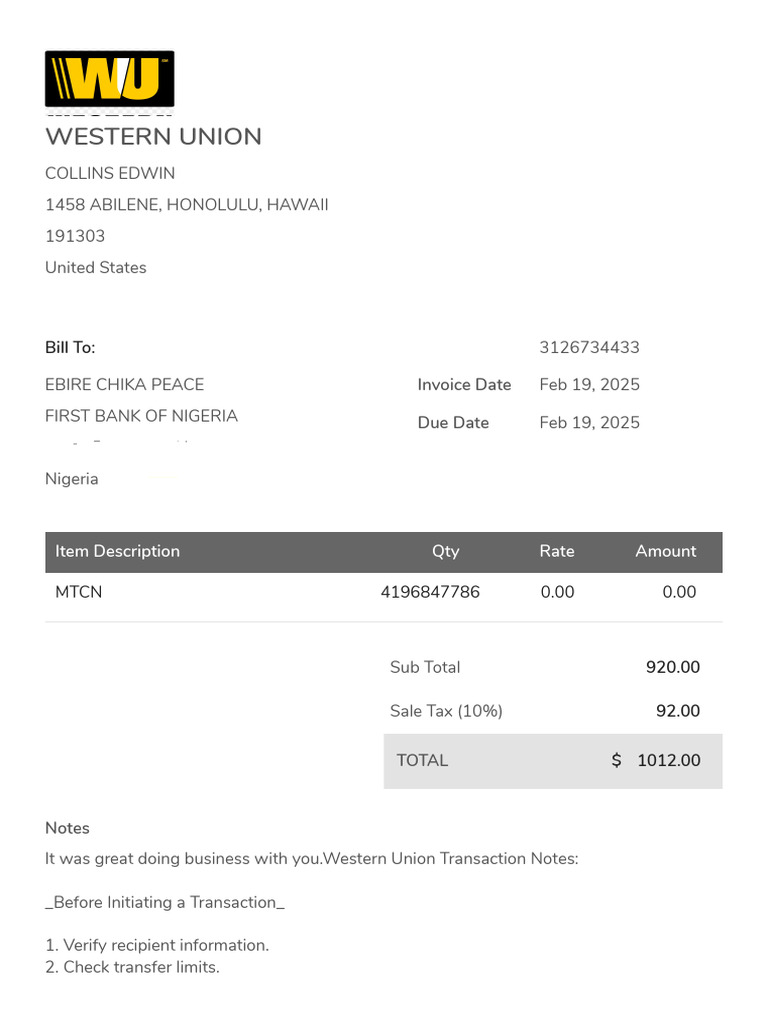Click the WESTERN UNION company heading
768x1024 pixels.
(x=153, y=137)
